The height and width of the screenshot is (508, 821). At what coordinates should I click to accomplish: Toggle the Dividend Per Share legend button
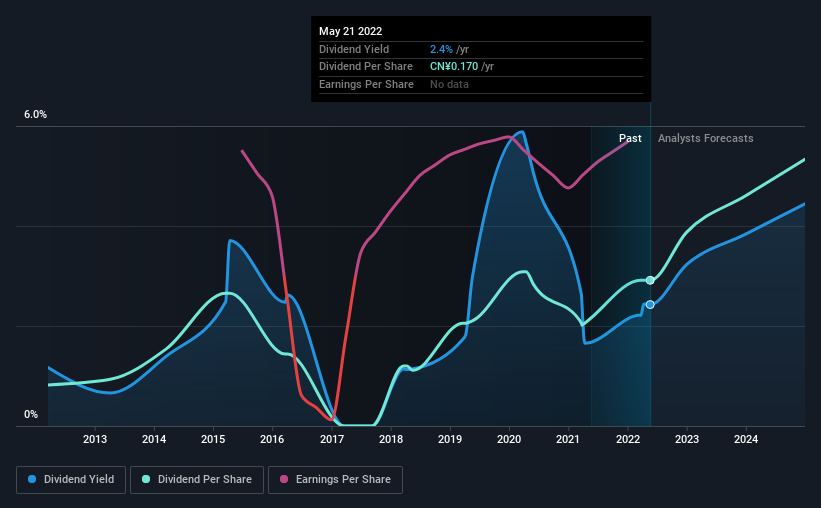coord(197,480)
